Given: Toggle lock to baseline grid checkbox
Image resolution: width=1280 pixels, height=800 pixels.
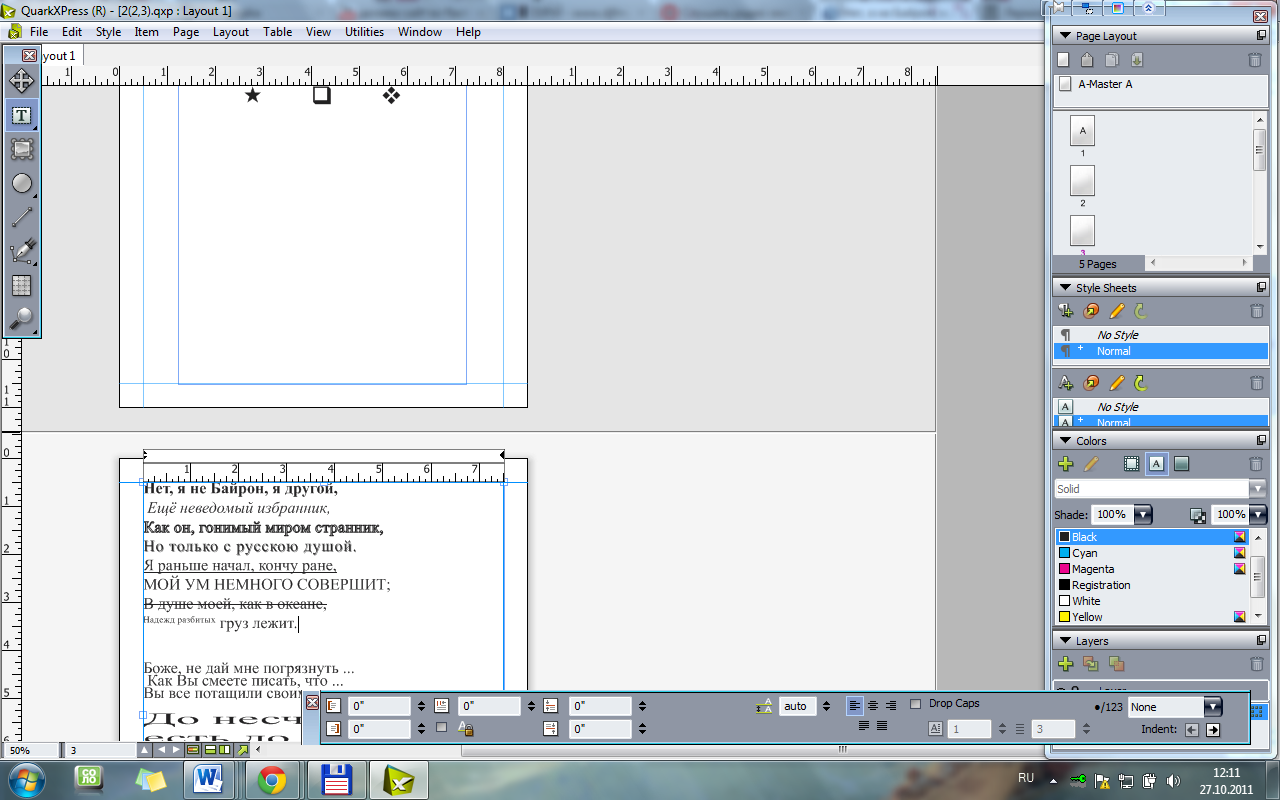Looking at the screenshot, I should point(441,728).
